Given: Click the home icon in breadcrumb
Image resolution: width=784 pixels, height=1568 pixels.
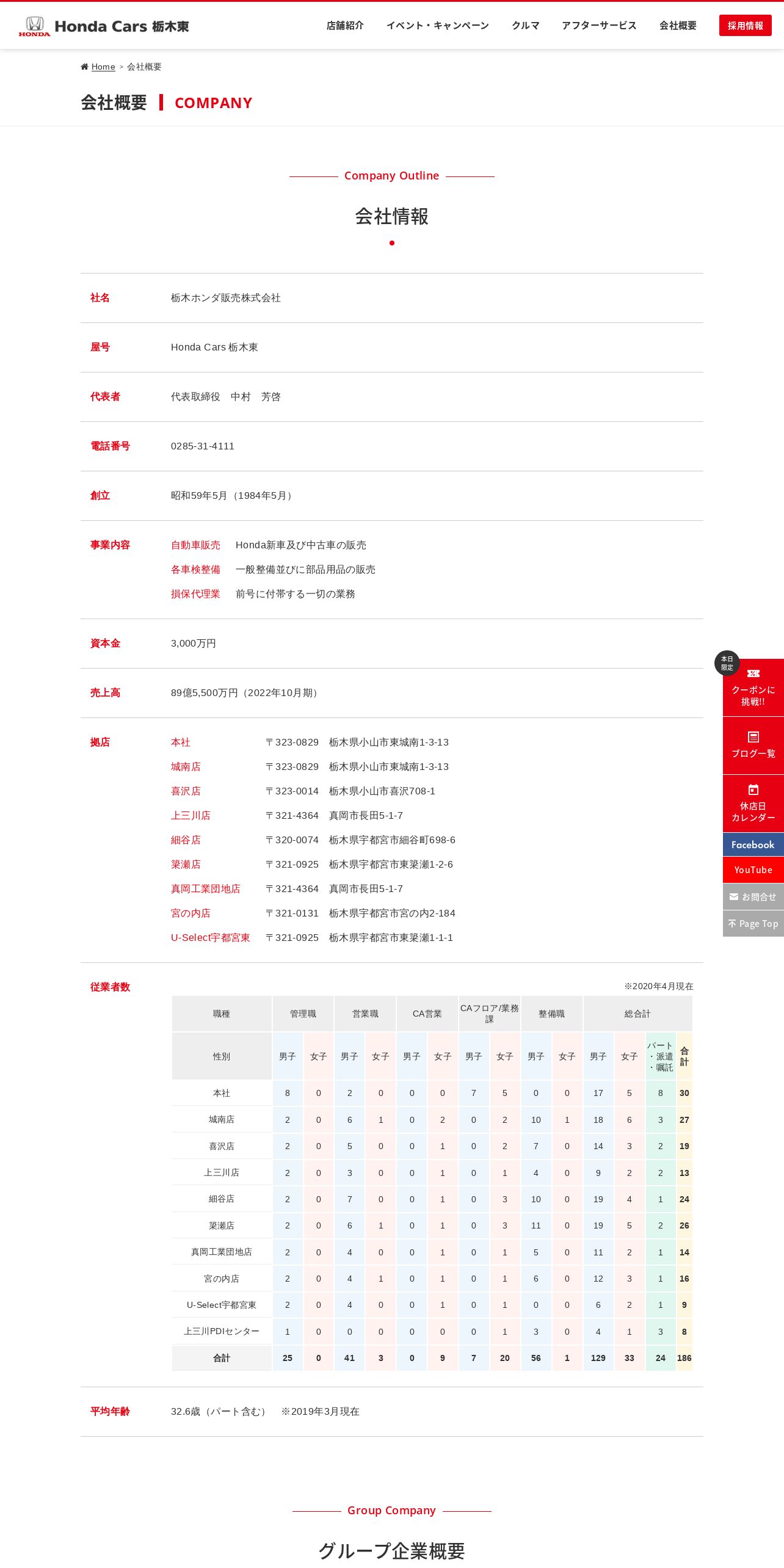Looking at the screenshot, I should coord(84,67).
